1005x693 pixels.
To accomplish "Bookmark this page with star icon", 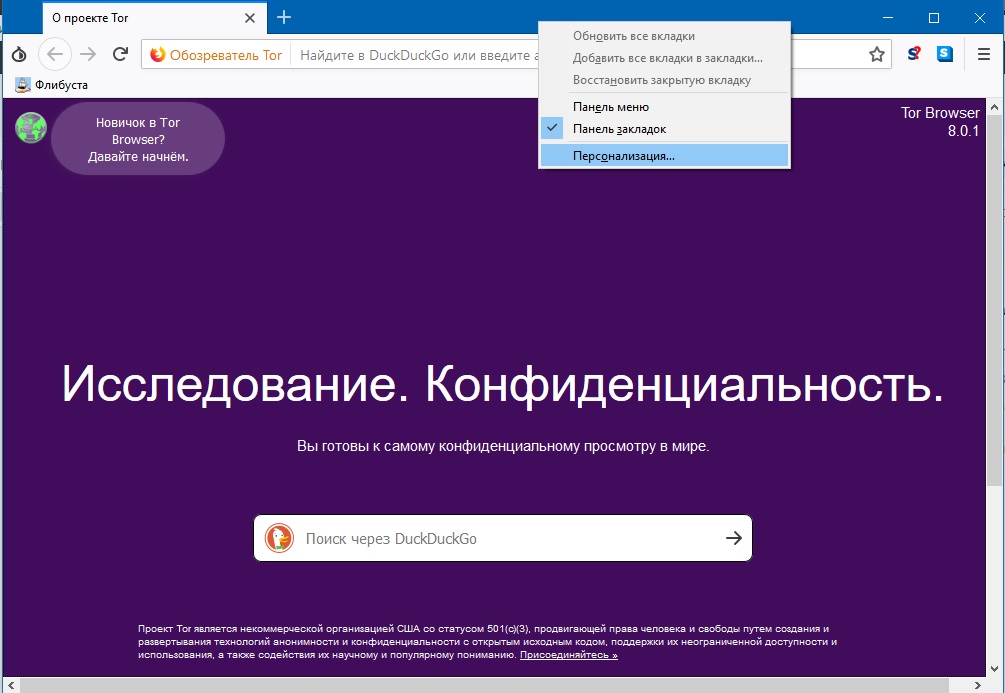I will pyautogui.click(x=876, y=54).
